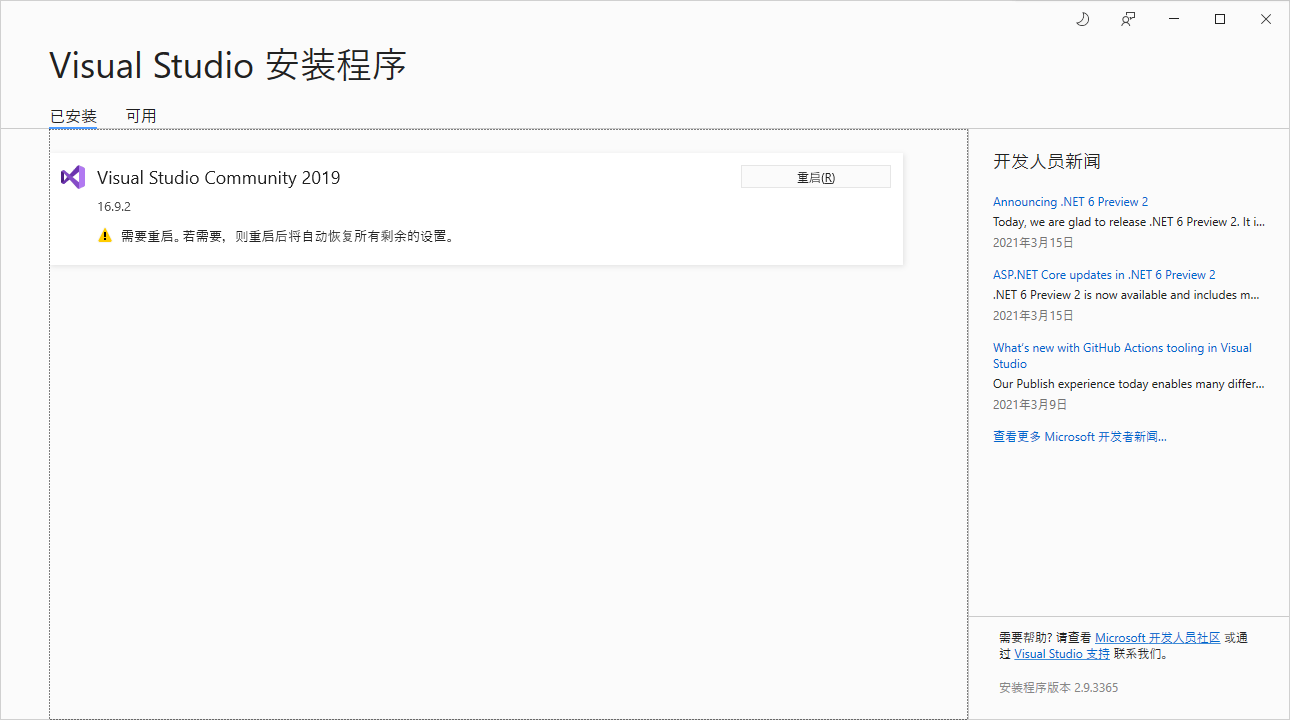This screenshot has width=1290, height=720.
Task: Minimize the installer window
Action: [1174, 19]
